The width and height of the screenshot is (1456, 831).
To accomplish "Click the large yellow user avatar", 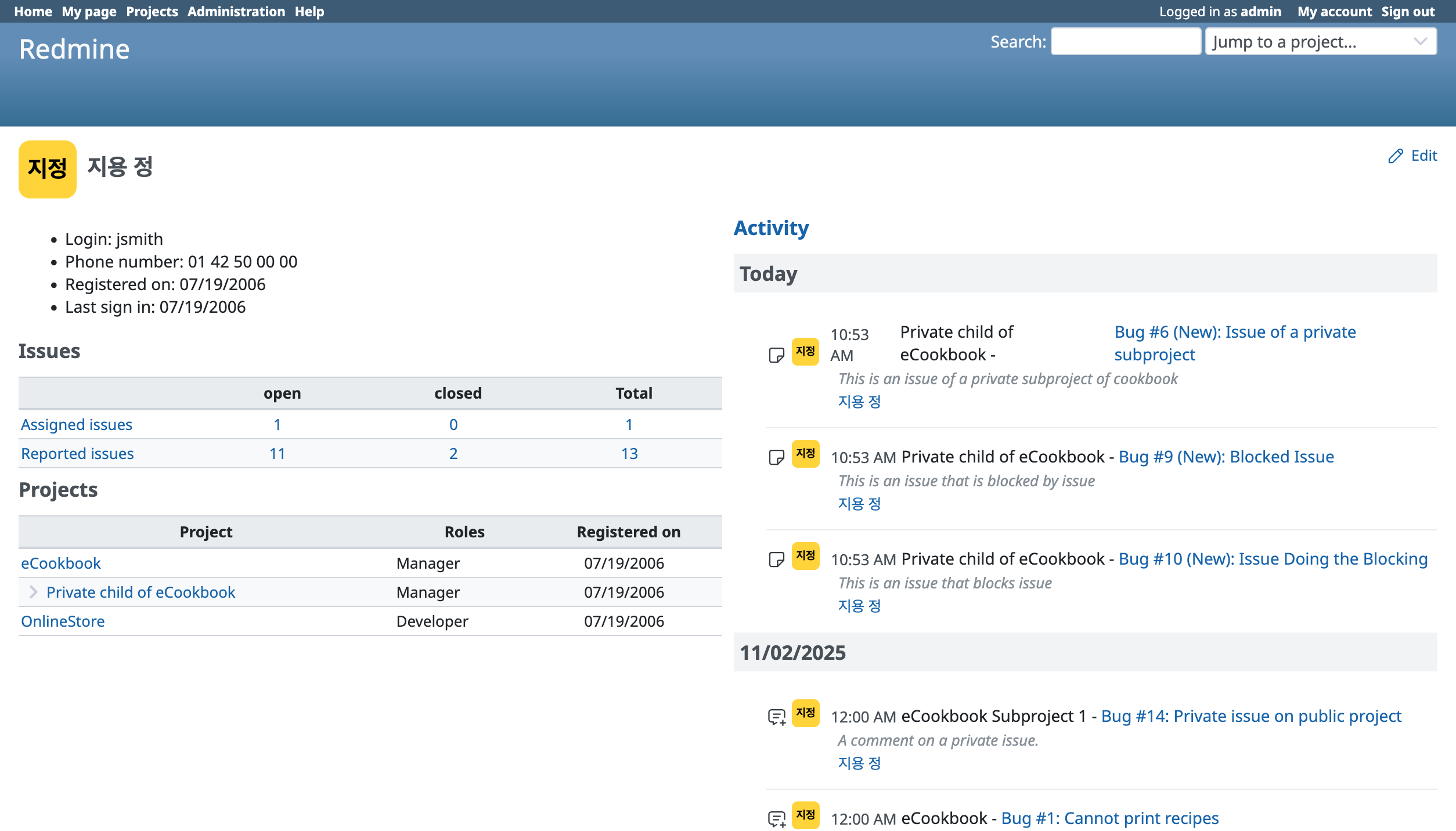I will click(x=48, y=169).
